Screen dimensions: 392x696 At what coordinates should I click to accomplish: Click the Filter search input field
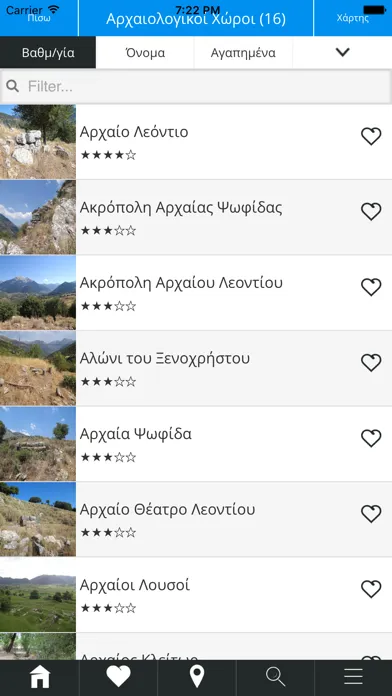coord(196,87)
